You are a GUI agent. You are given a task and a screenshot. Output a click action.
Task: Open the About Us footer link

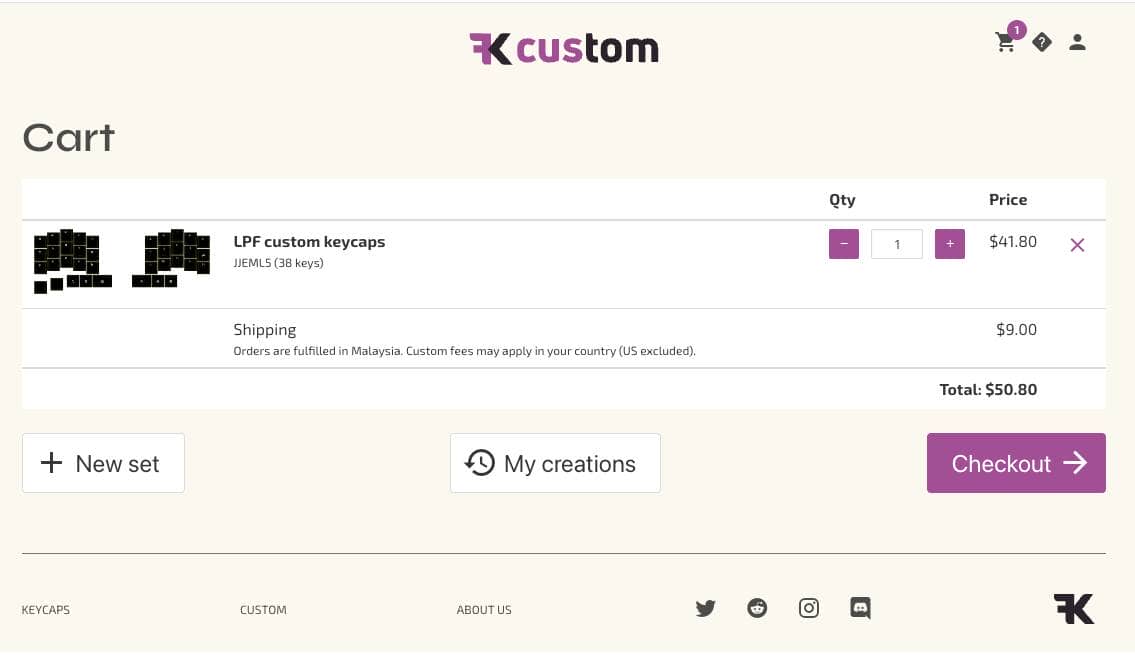point(484,610)
